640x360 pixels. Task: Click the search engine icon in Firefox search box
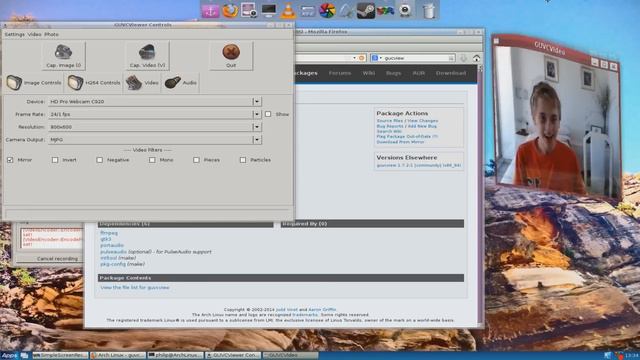click(375, 58)
